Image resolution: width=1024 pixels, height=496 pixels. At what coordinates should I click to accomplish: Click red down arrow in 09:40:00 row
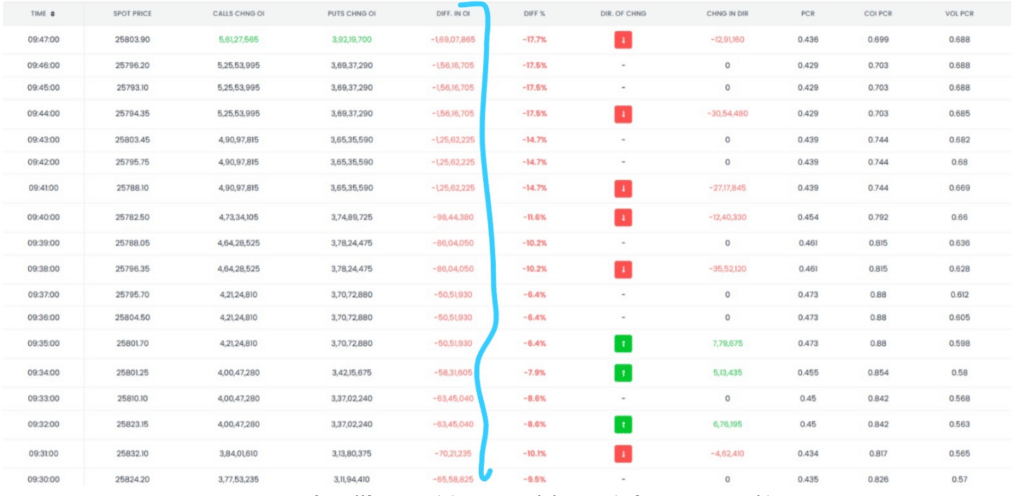[623, 217]
